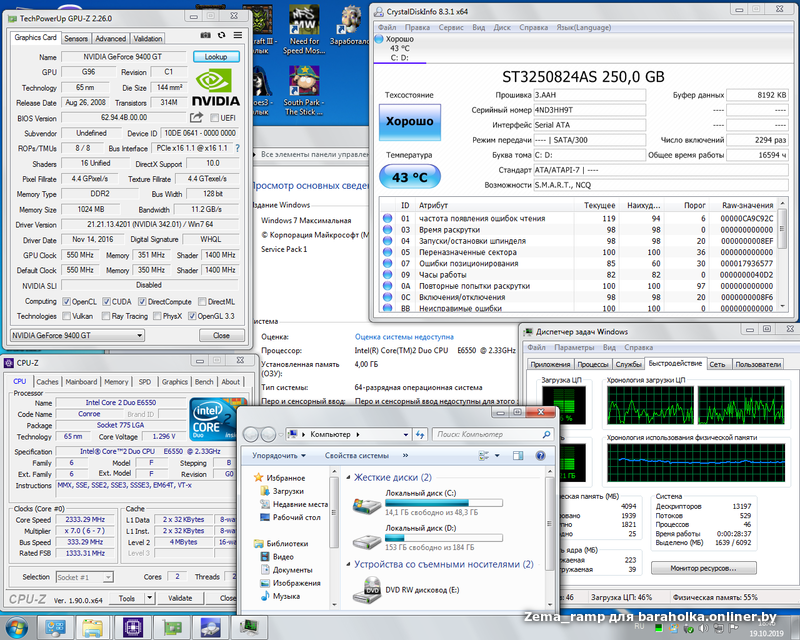Click GPU-Z Close button
800x640 pixels.
[221, 335]
